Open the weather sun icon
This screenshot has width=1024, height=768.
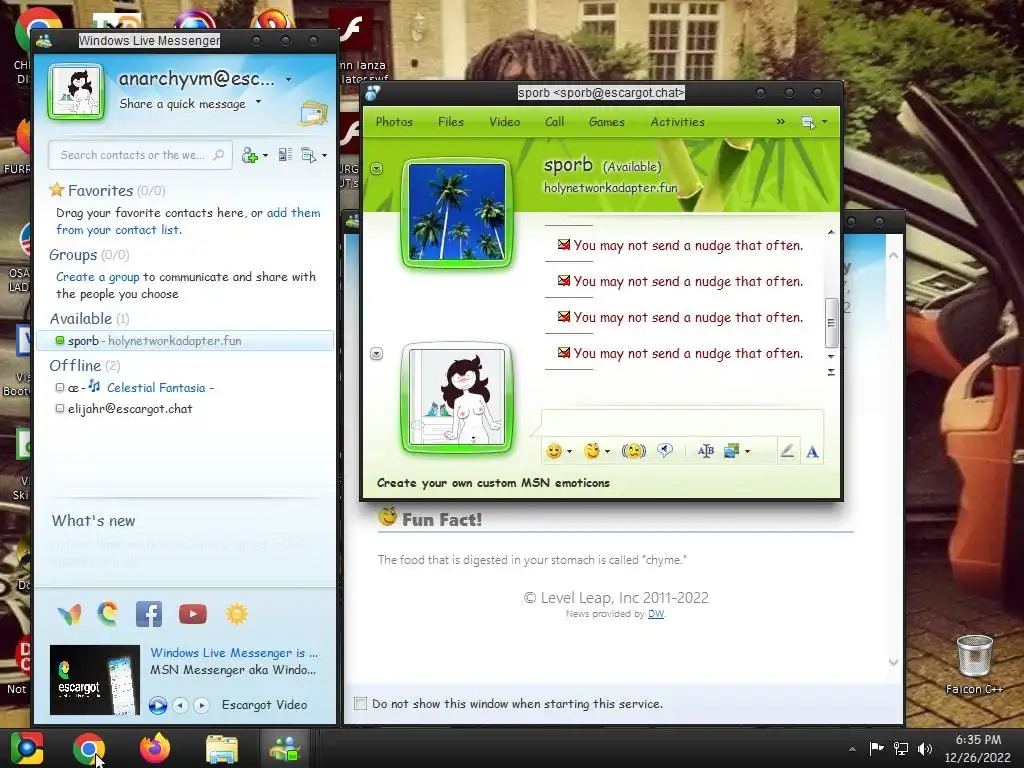(236, 614)
